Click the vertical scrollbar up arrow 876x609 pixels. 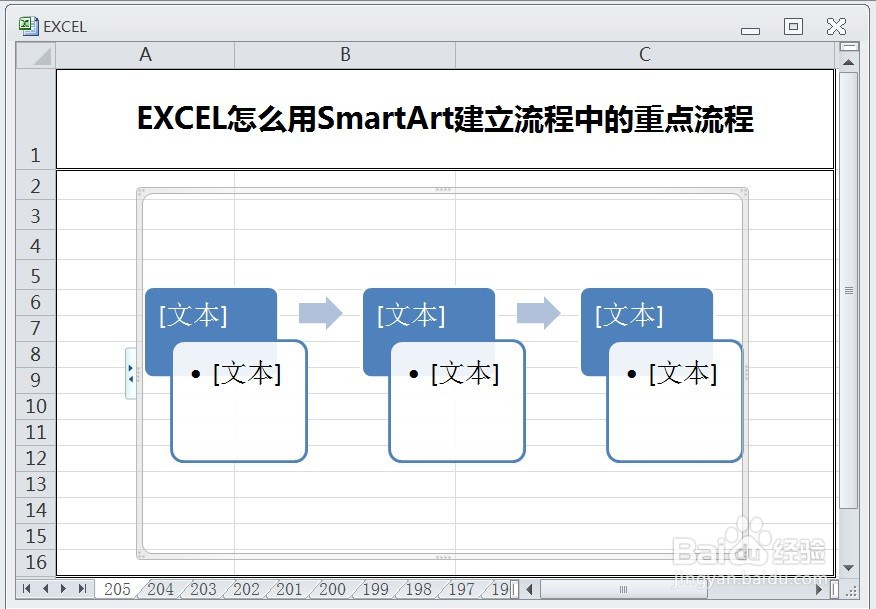tap(849, 62)
